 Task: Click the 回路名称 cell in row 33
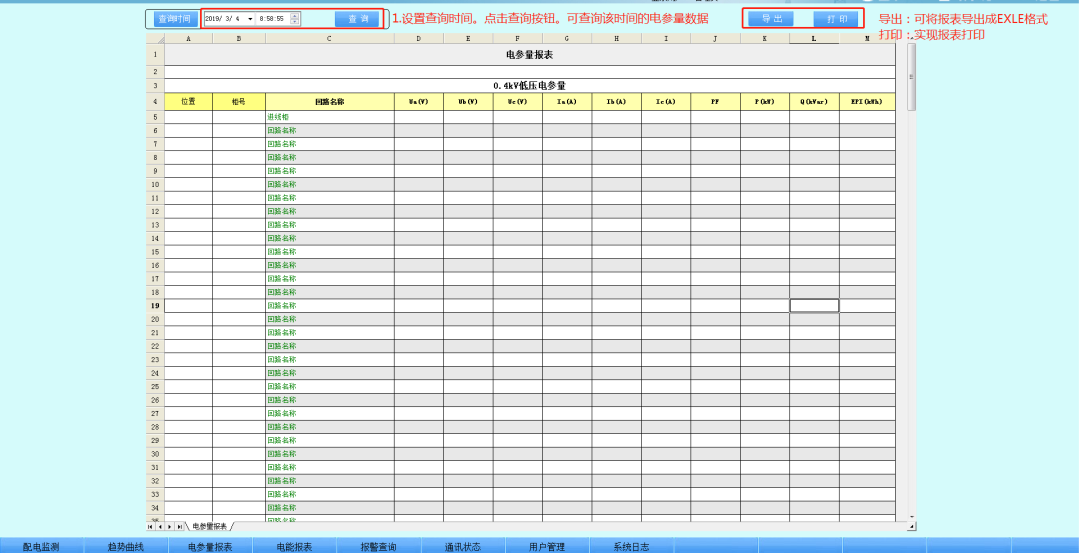[329, 494]
